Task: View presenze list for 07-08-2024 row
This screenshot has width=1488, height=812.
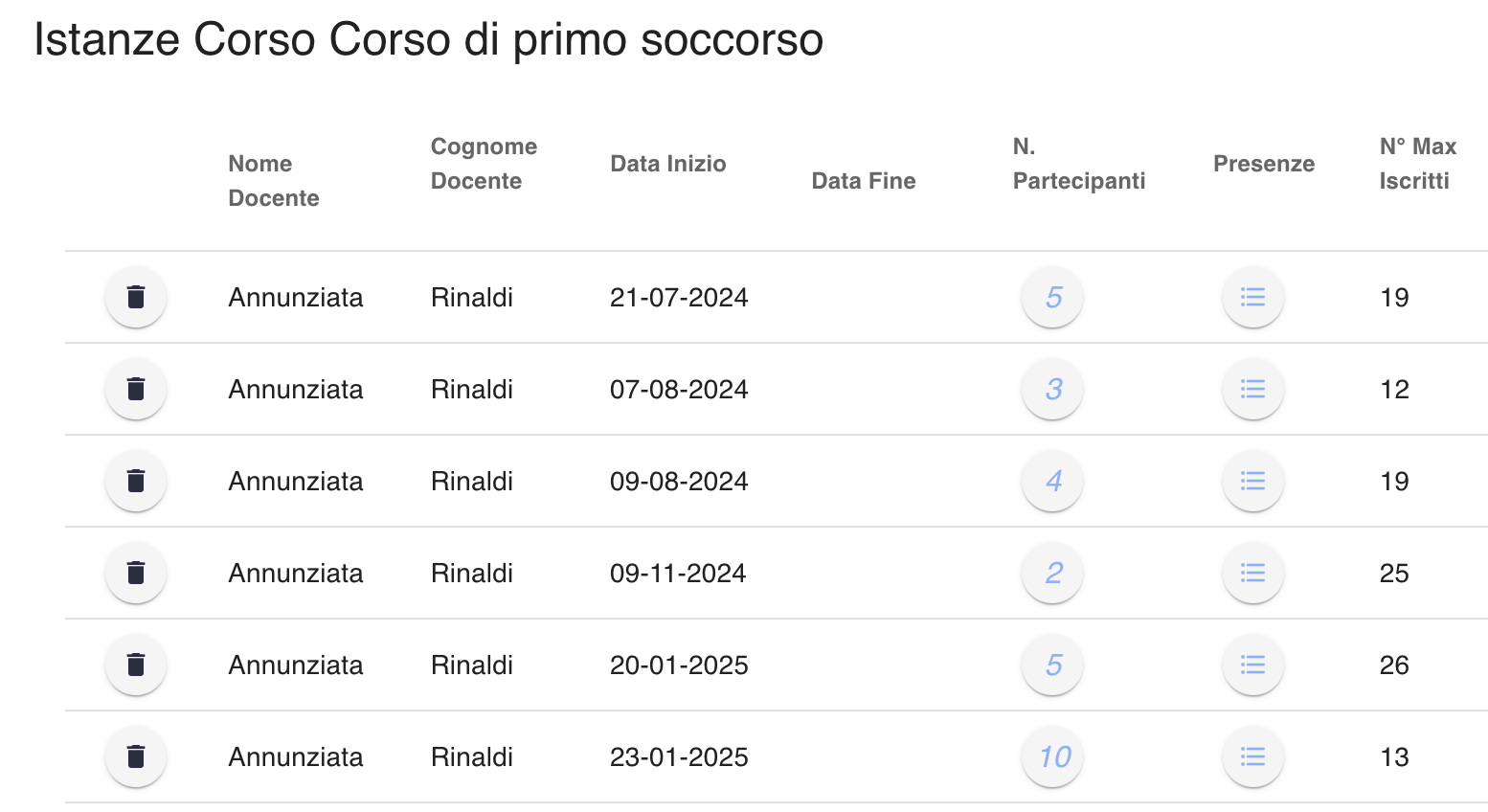Action: coord(1252,389)
